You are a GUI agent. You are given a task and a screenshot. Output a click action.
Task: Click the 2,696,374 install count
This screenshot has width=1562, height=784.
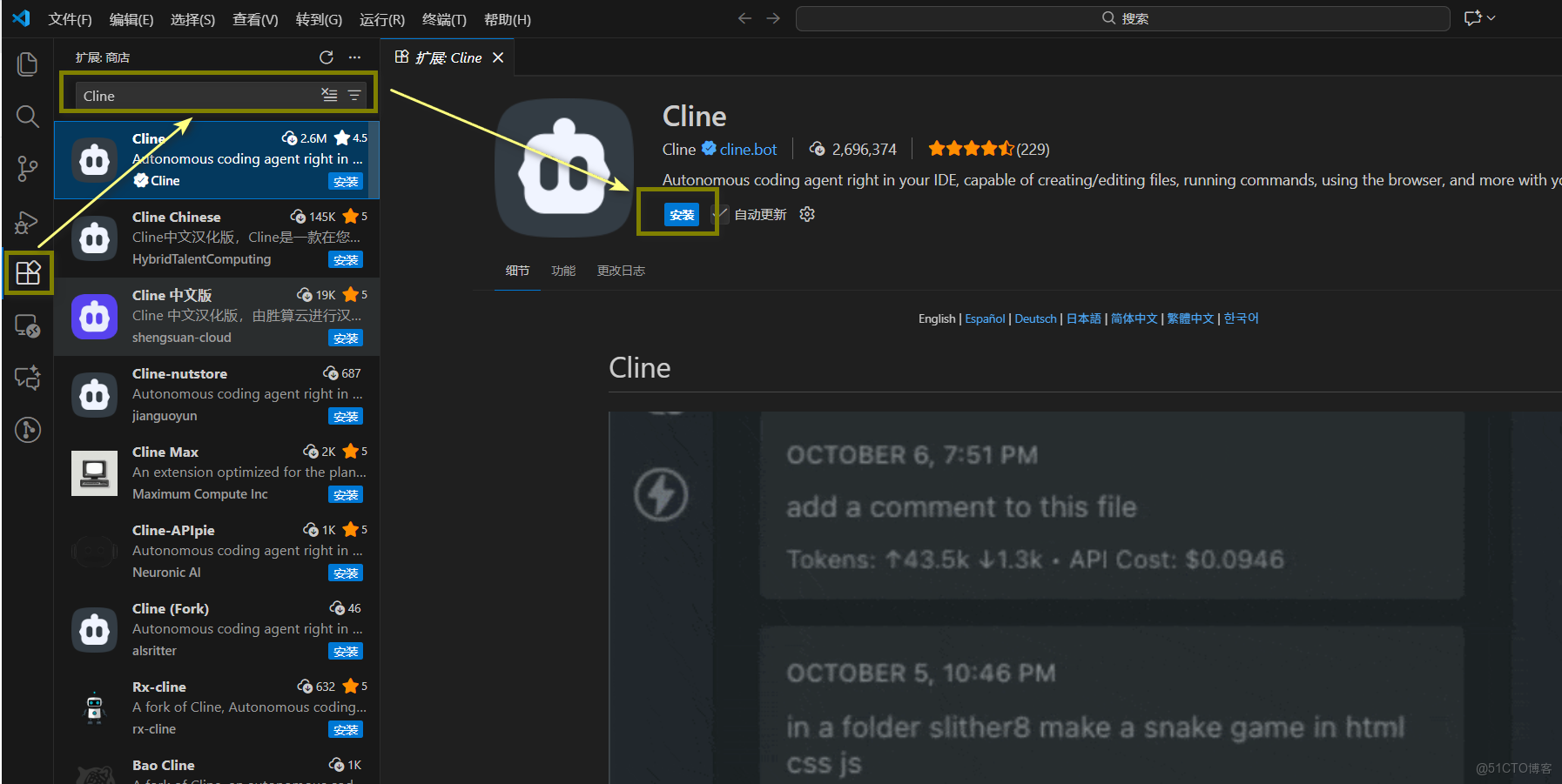pos(853,150)
